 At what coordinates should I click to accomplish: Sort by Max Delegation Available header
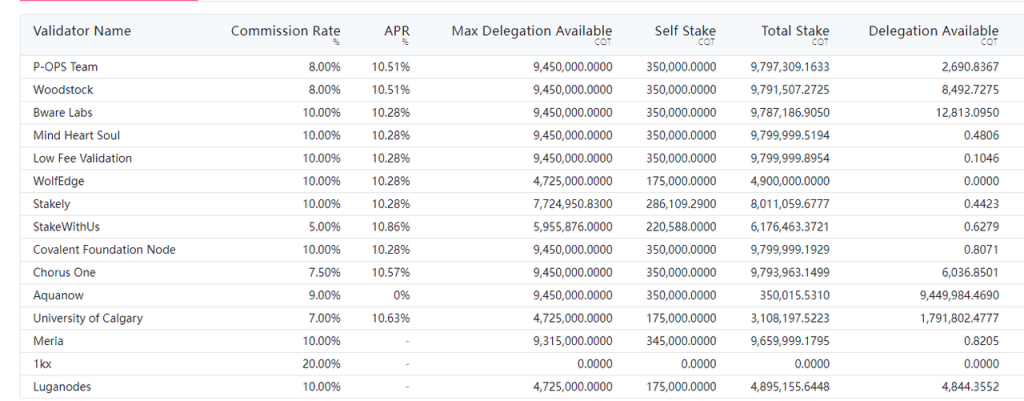click(531, 31)
